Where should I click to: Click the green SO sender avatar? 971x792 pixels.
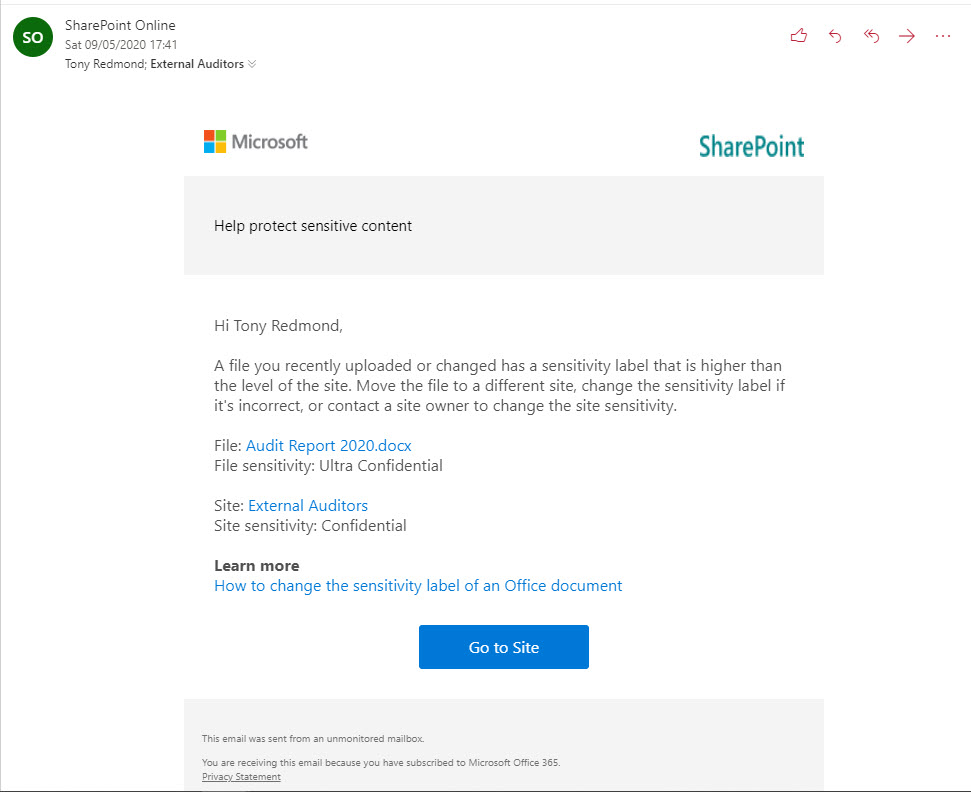(x=33, y=37)
